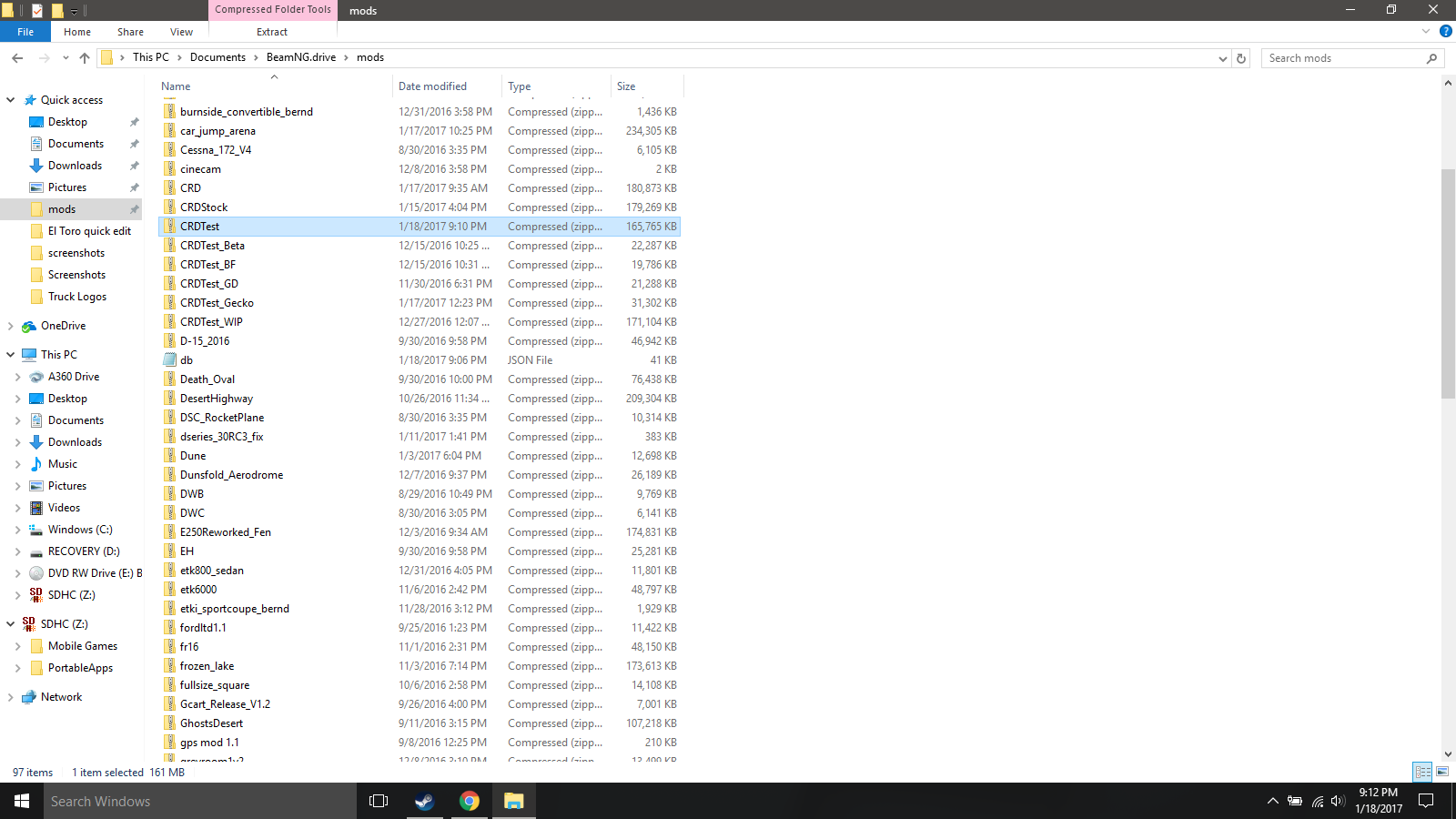The image size is (1456, 819).
Task: Expand the A360 Drive node
Action: click(x=18, y=377)
